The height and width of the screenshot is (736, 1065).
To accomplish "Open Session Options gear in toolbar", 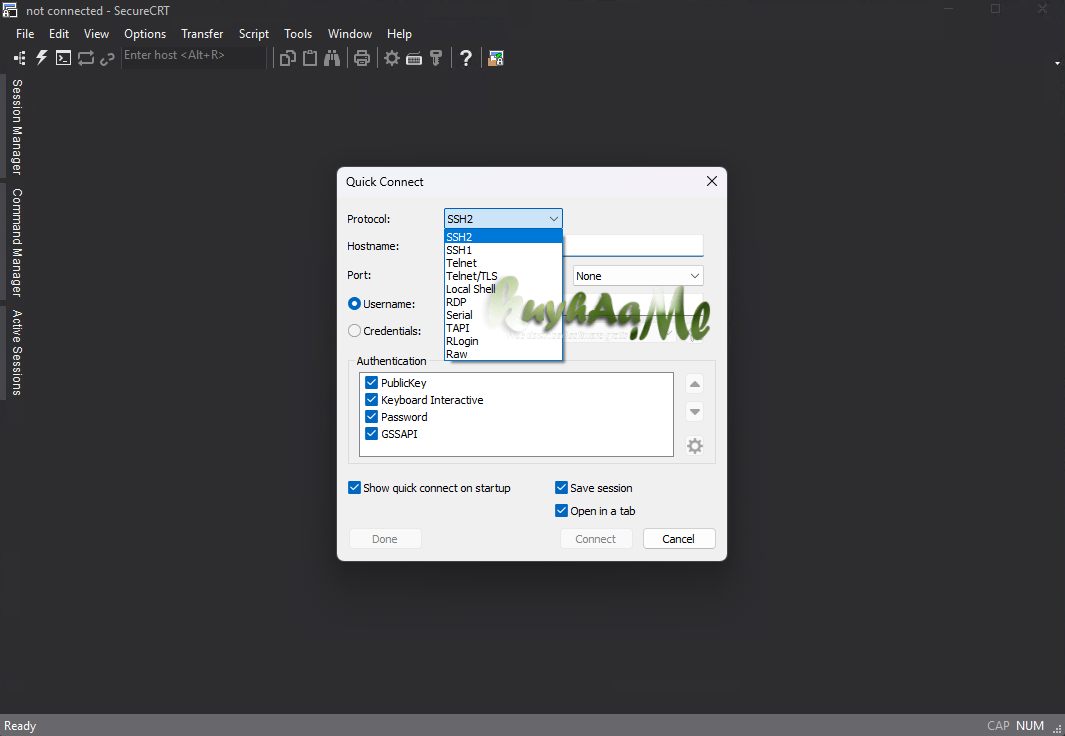I will coord(392,58).
